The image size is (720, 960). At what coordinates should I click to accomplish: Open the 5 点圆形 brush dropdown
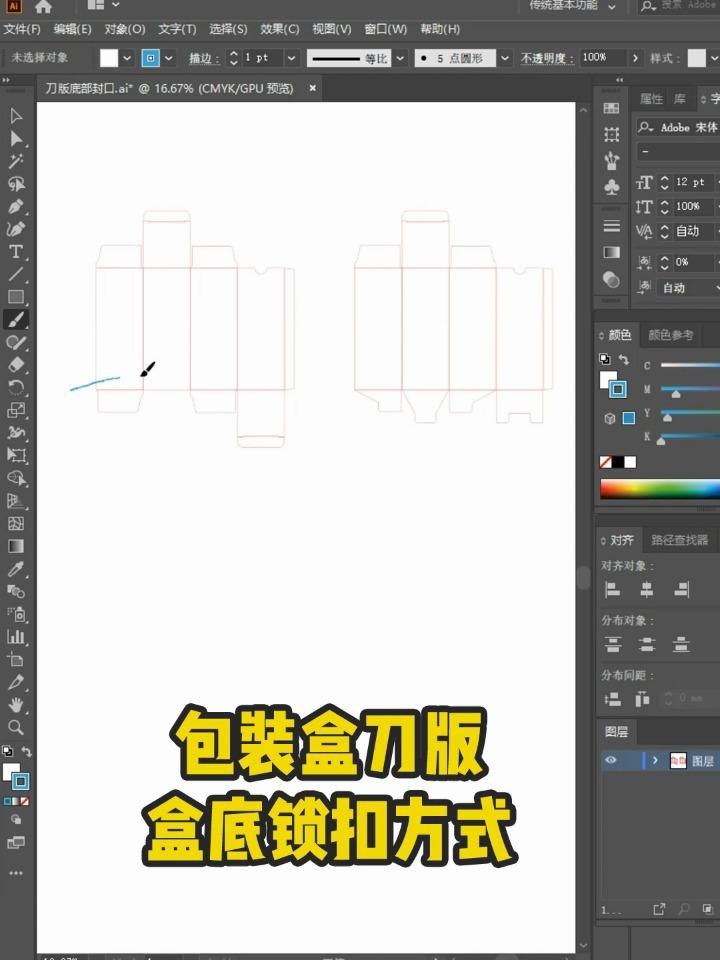pyautogui.click(x=504, y=58)
